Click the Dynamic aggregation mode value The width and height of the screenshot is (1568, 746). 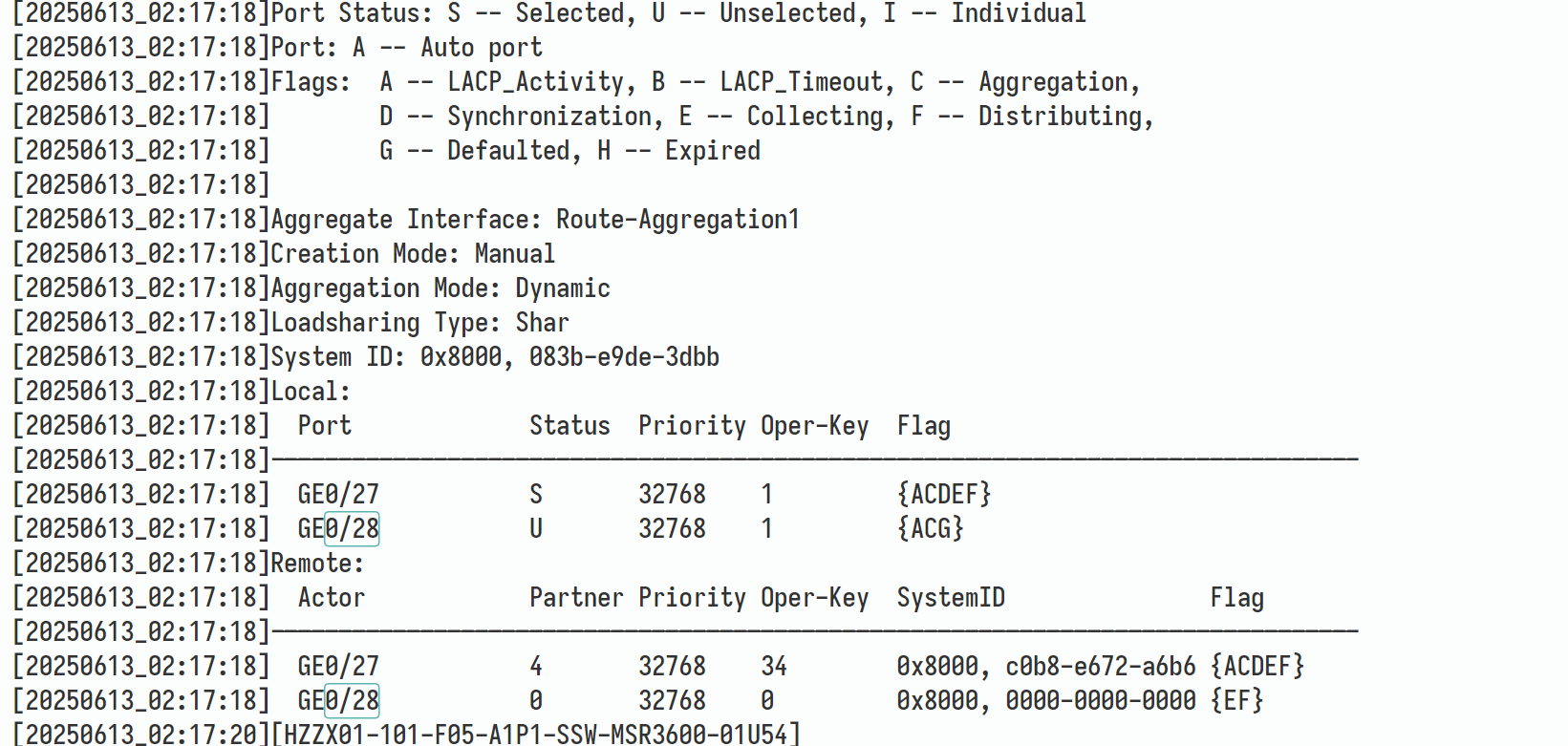point(563,288)
